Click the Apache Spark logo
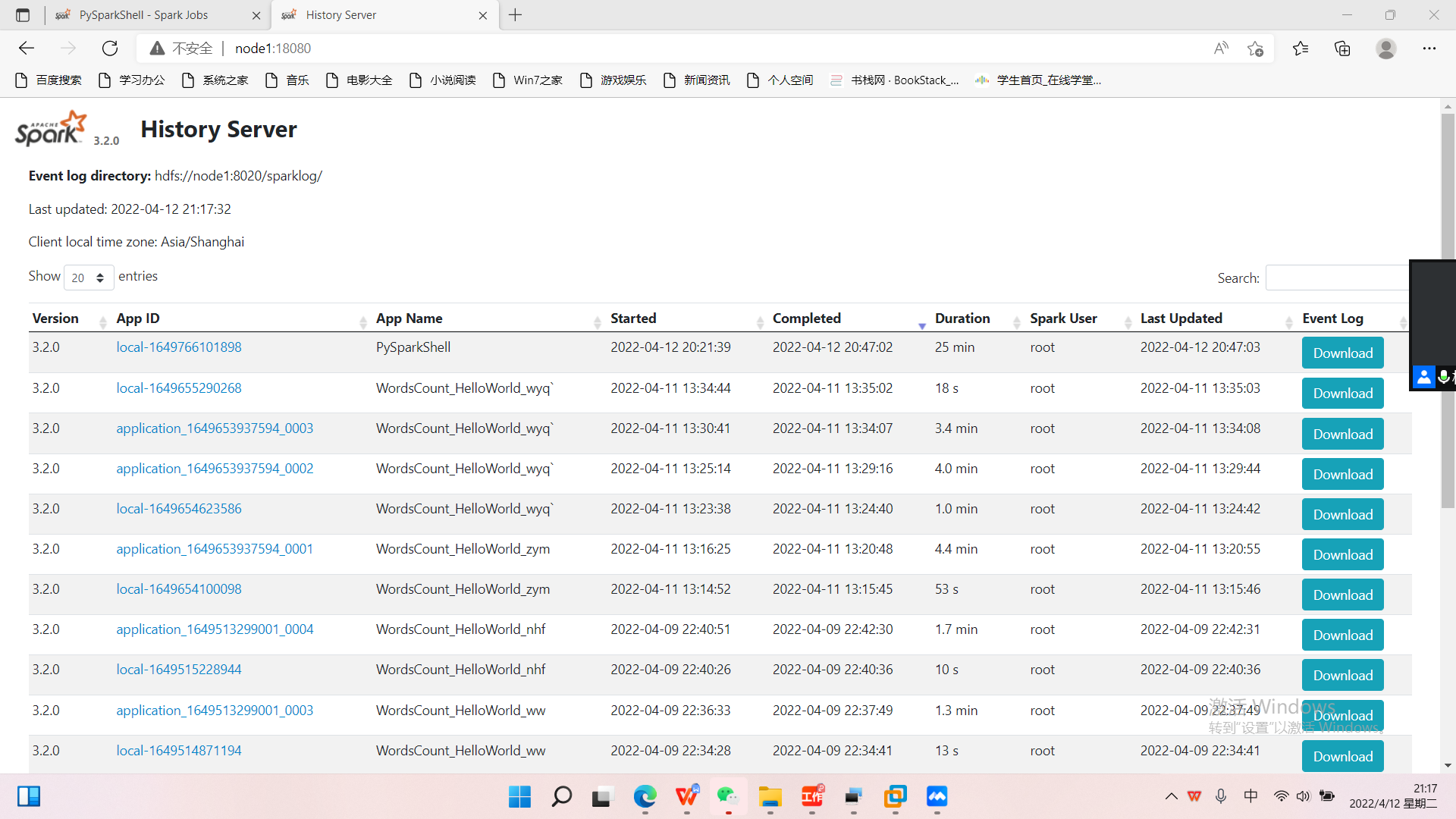Screen dimensions: 1456x819 tap(51, 129)
